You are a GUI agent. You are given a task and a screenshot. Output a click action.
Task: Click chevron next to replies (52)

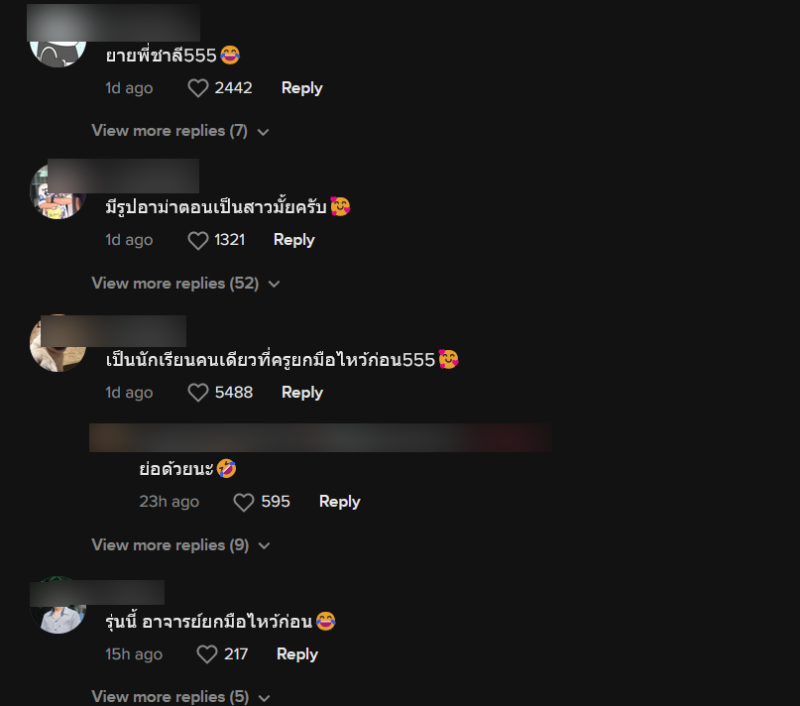(274, 284)
